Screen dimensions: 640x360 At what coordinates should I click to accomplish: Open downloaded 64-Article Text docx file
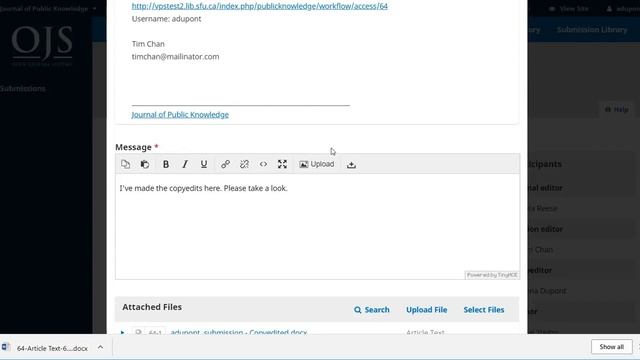pyautogui.click(x=52, y=348)
